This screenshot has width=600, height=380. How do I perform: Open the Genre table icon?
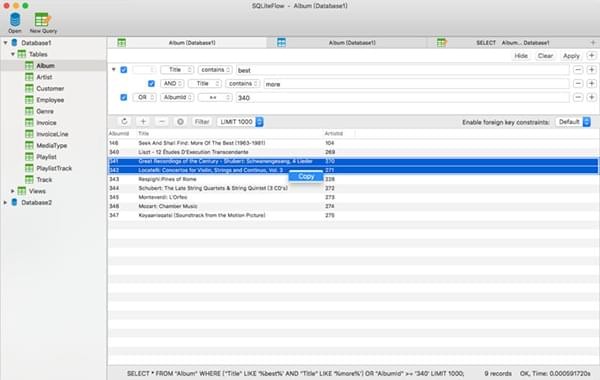click(x=29, y=111)
